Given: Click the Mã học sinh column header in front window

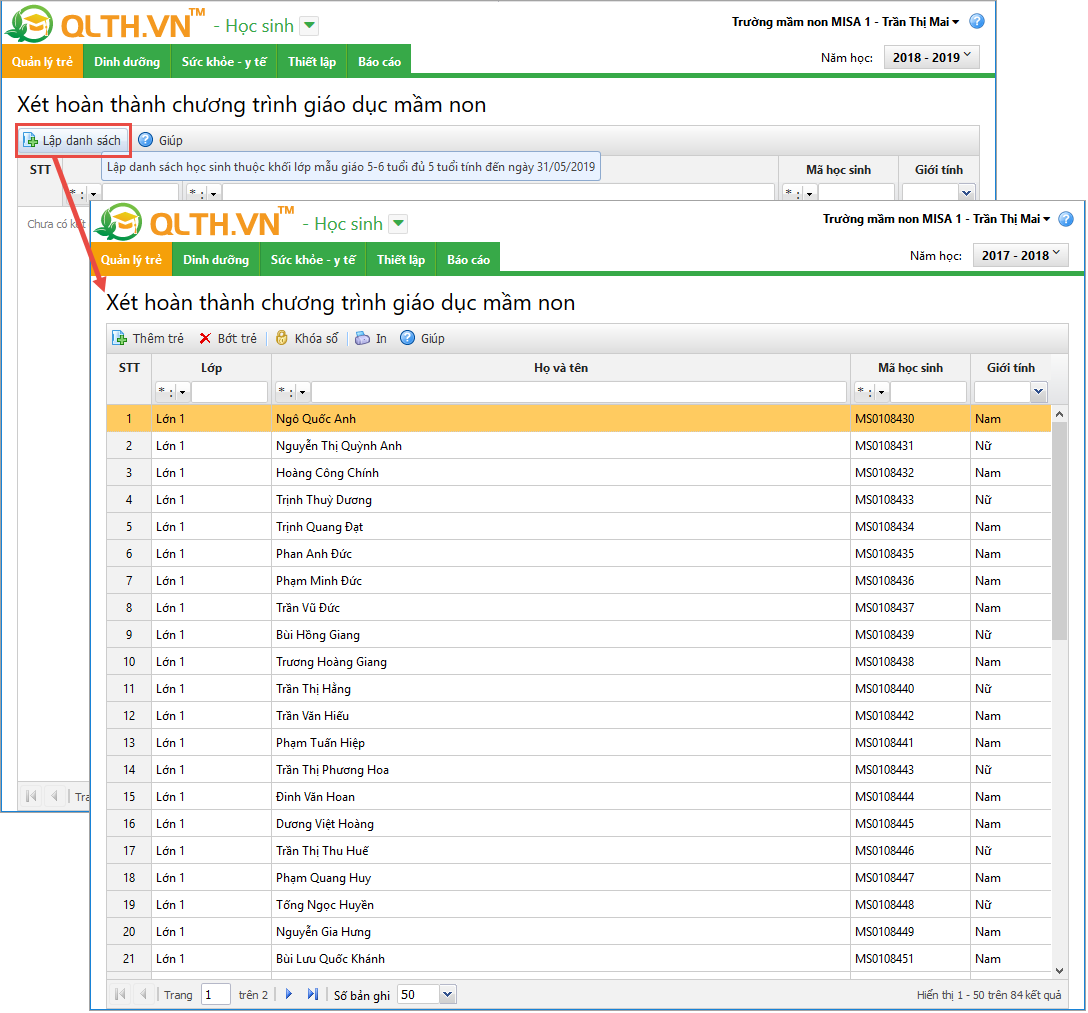Looking at the screenshot, I should (x=910, y=368).
